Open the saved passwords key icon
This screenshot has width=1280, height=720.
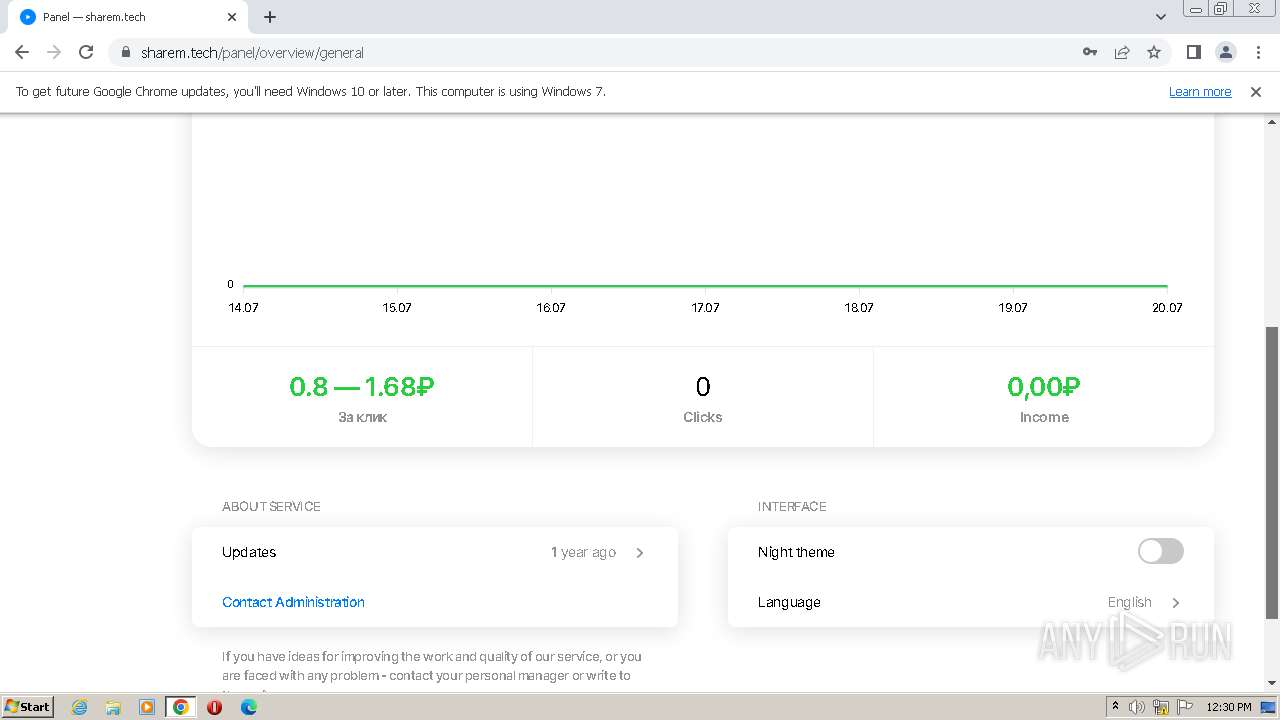[1090, 52]
